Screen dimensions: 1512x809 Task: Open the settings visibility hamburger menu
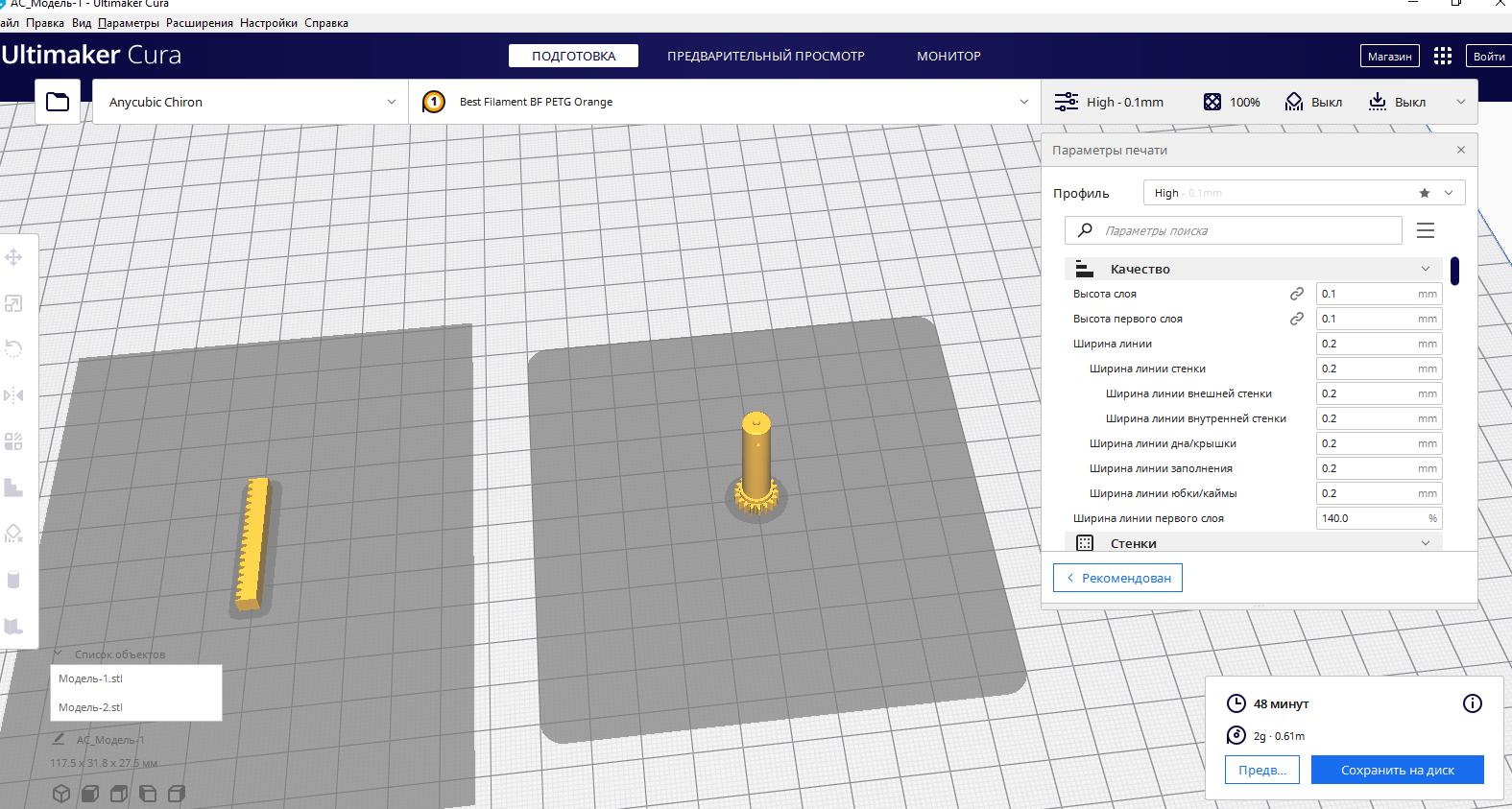click(x=1426, y=230)
